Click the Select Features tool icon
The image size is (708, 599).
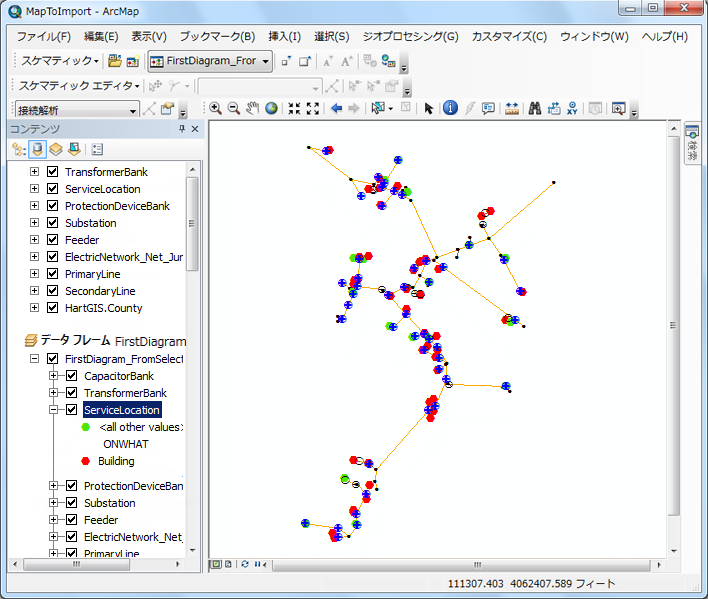pos(377,108)
